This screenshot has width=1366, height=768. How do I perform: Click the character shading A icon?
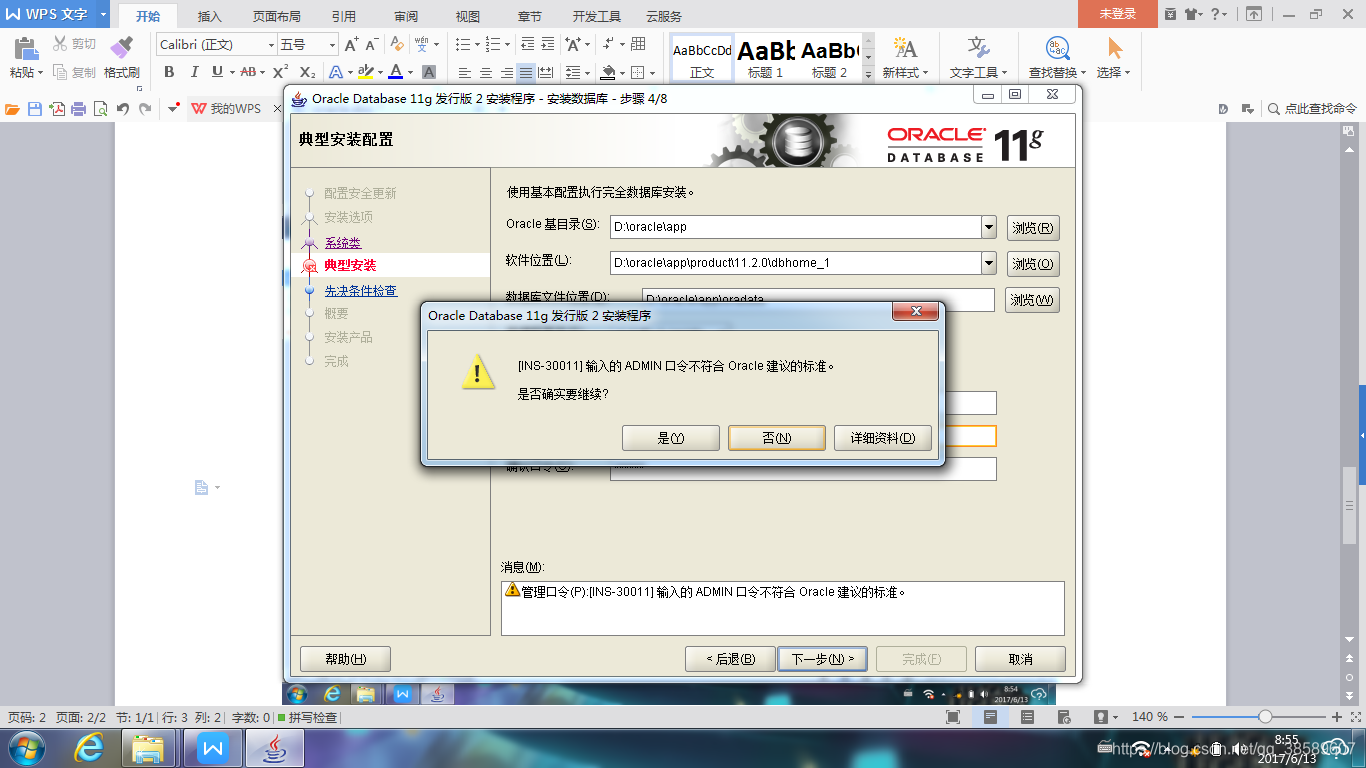(x=429, y=72)
